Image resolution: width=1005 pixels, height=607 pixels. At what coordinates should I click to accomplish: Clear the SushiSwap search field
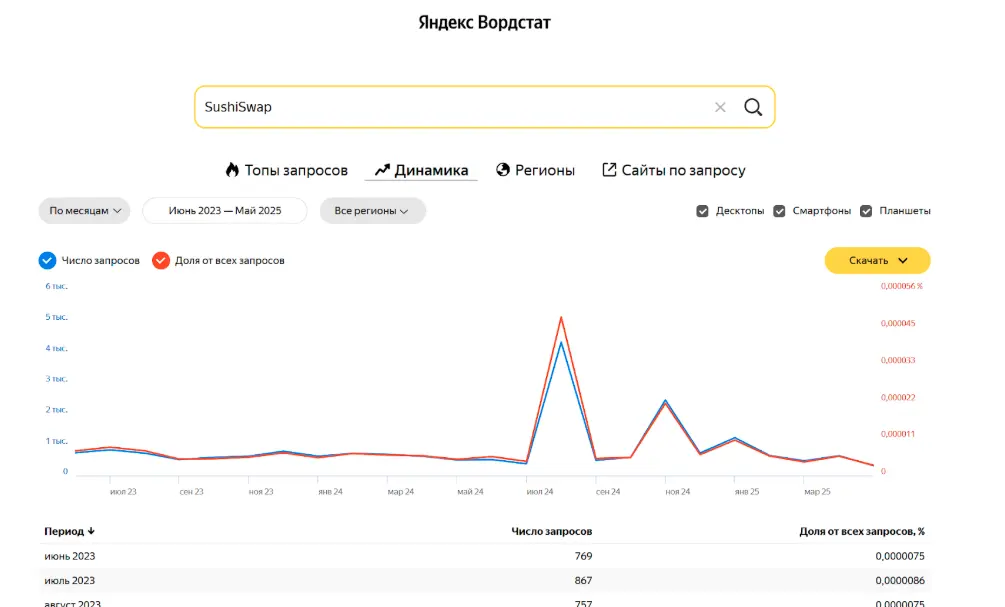(x=720, y=107)
